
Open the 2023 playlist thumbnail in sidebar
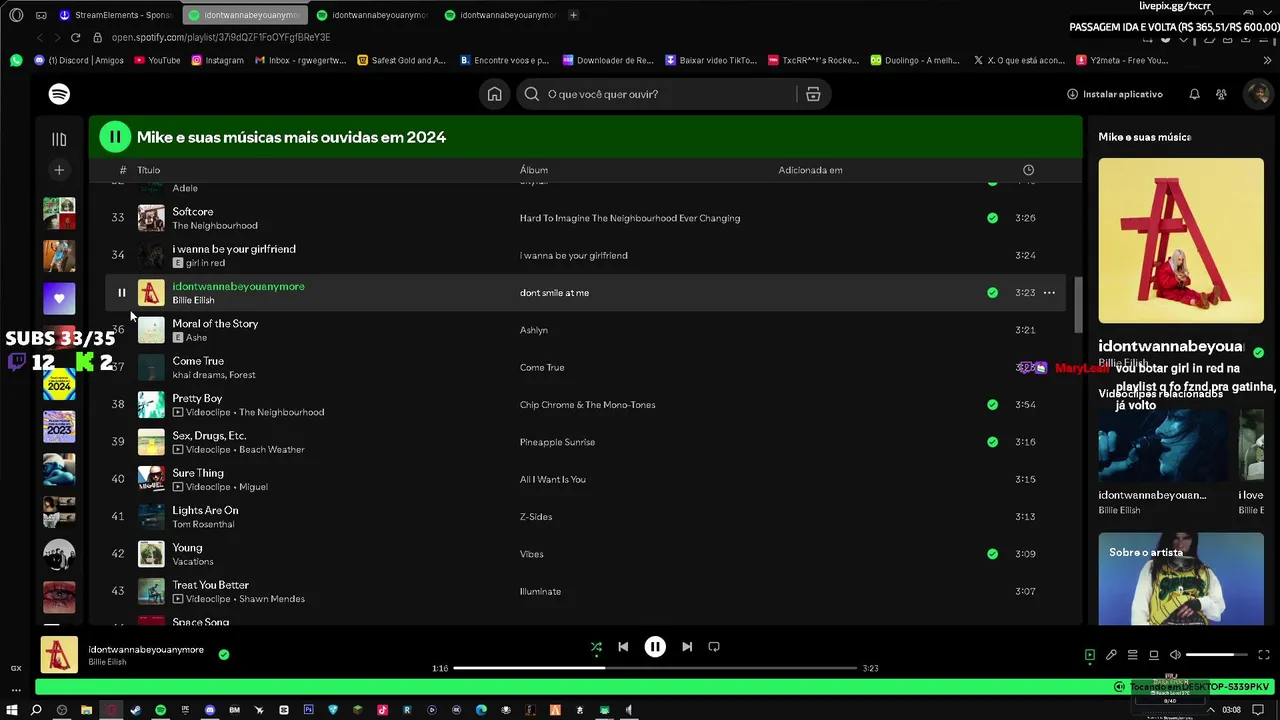59,426
